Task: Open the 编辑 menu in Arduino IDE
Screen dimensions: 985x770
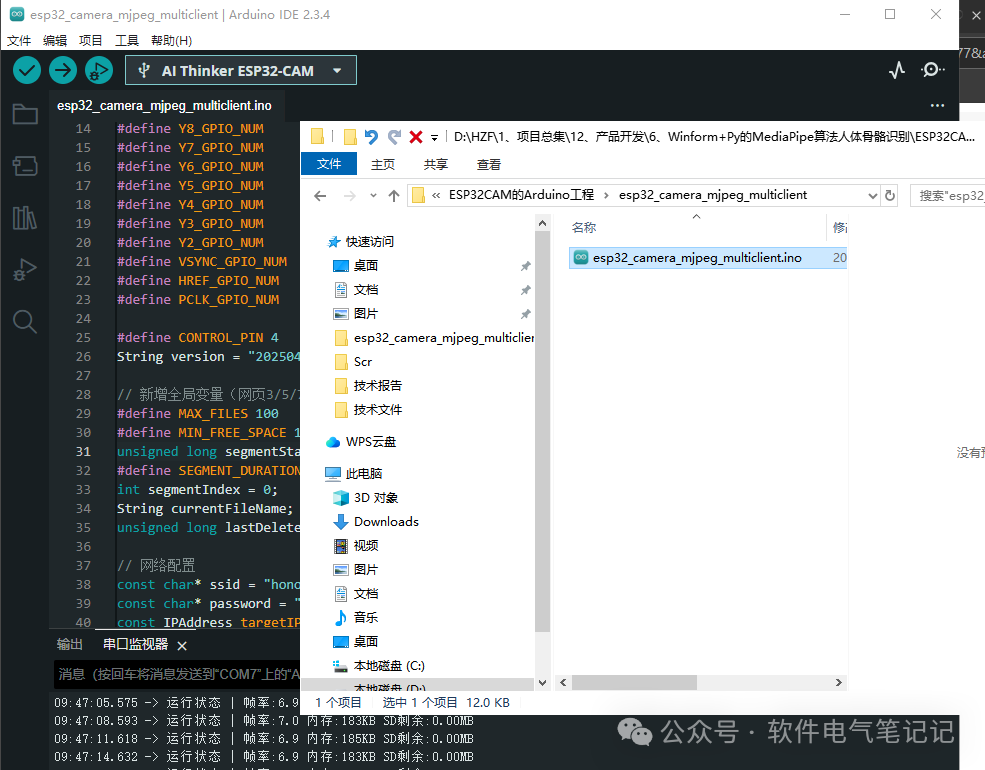Action: tap(55, 41)
